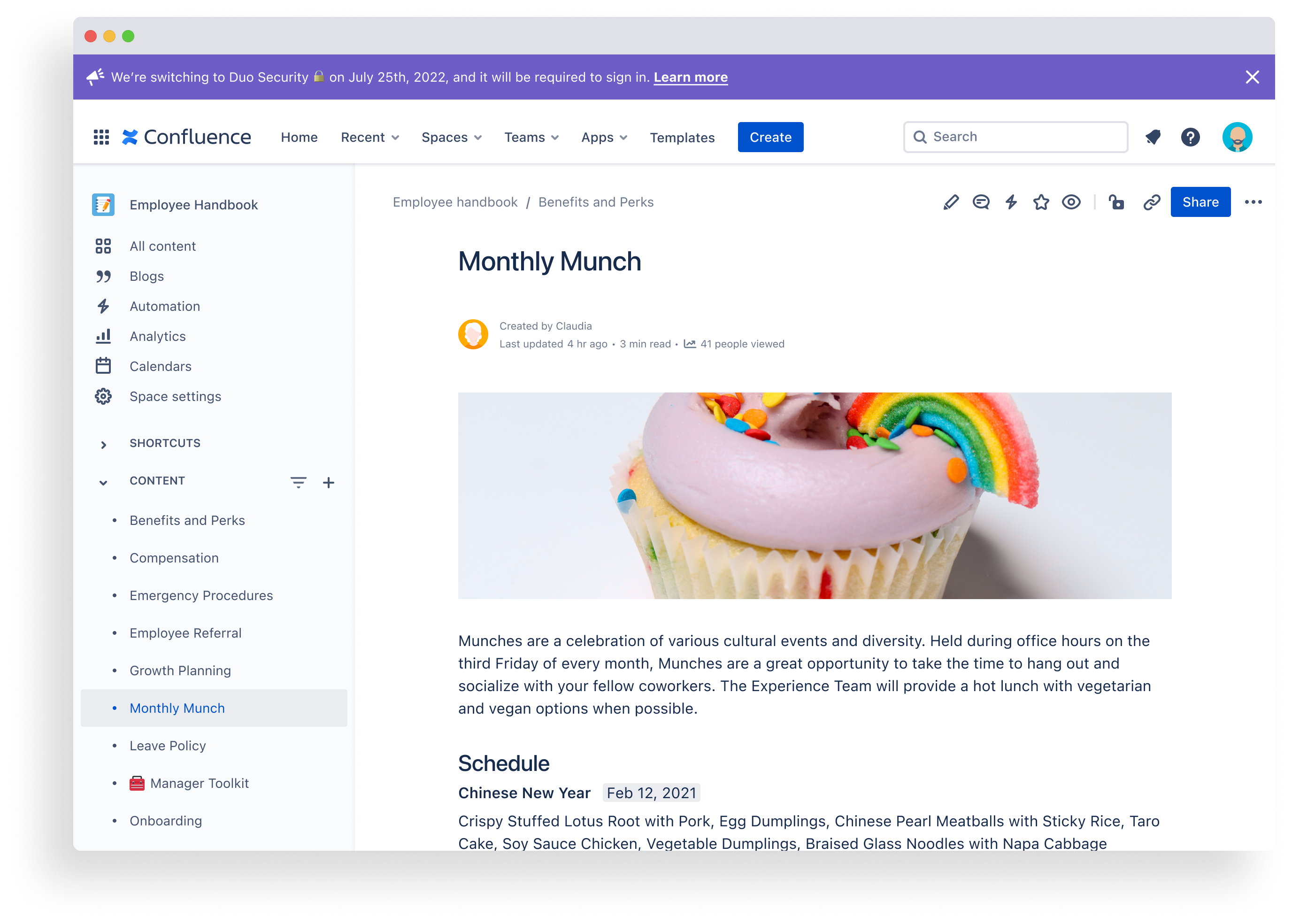Click the blue Create button
Image resolution: width=1292 pixels, height=924 pixels.
coord(770,136)
